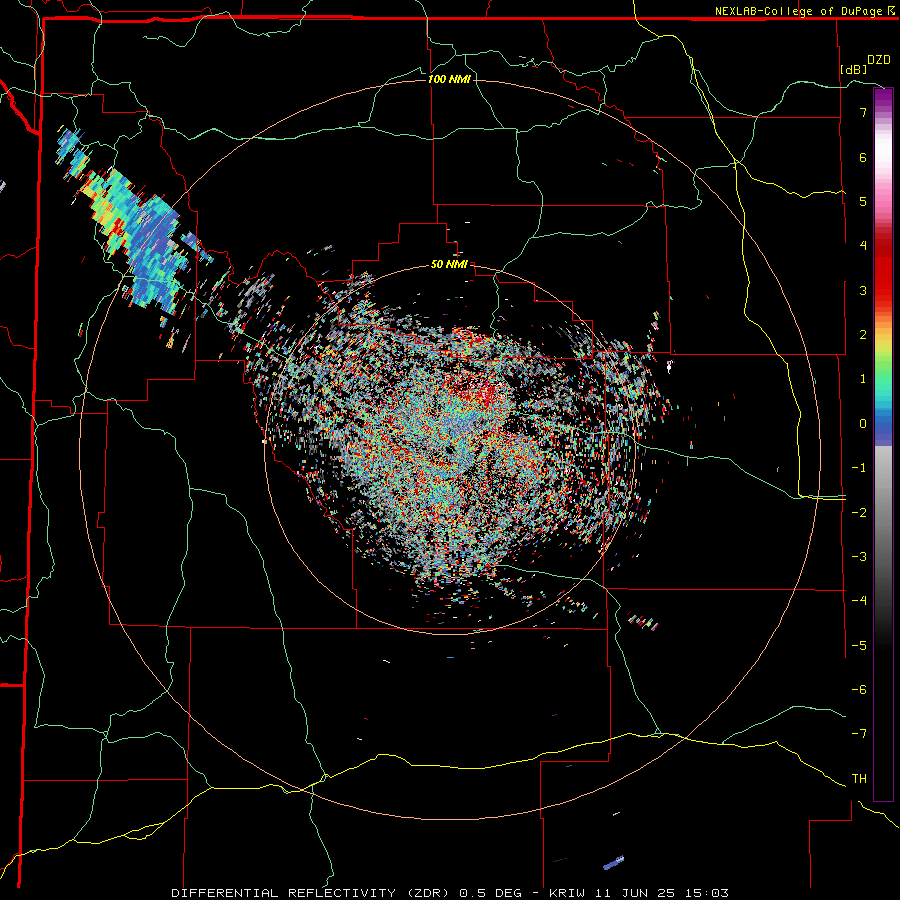The height and width of the screenshot is (900, 900).
Task: Click the -7 value on the color scale
Action: click(859, 734)
